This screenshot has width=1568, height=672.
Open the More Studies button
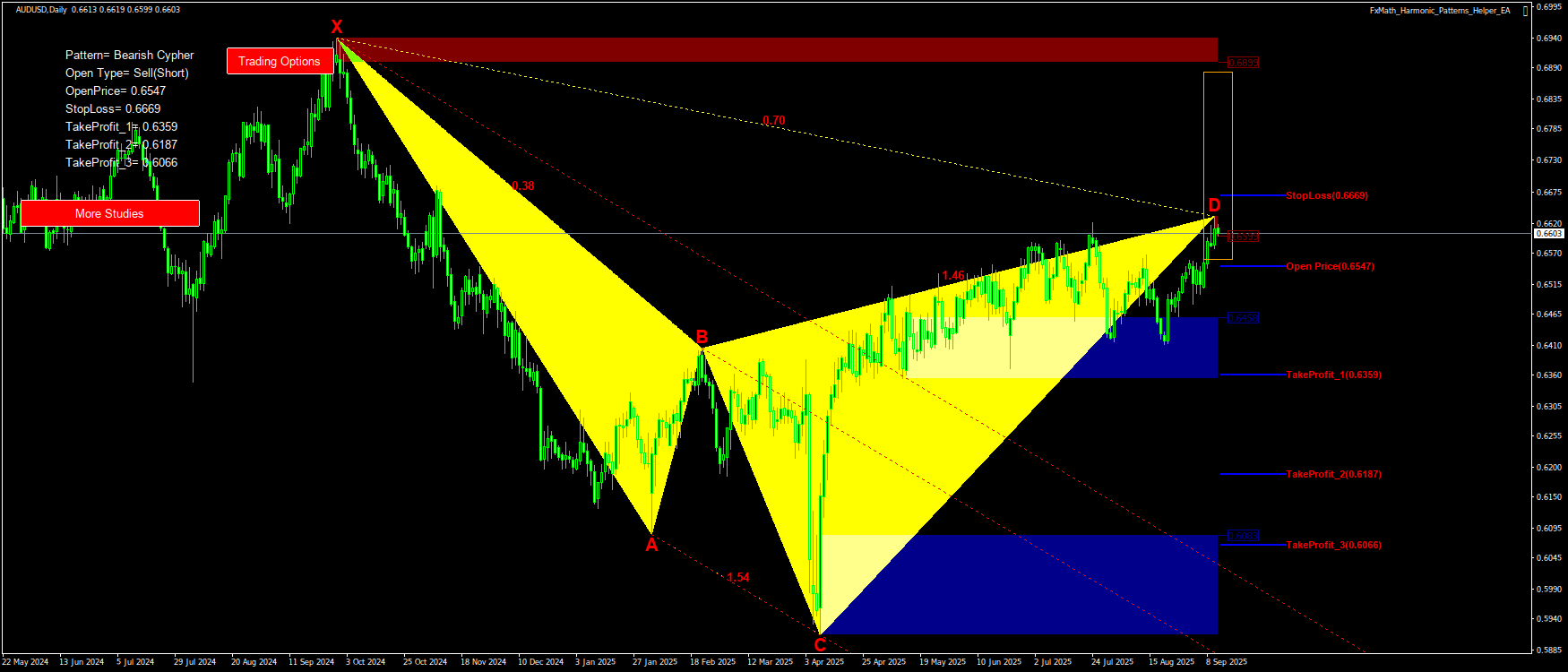(x=109, y=213)
